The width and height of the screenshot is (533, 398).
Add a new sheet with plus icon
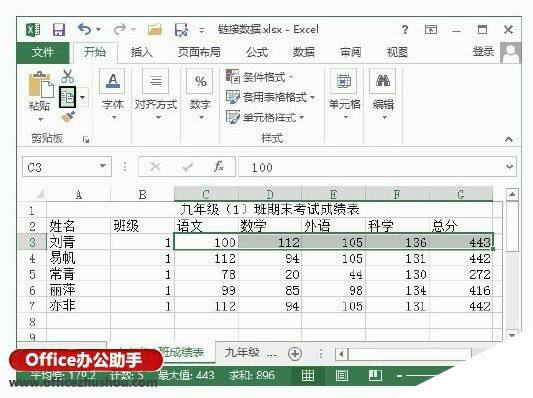pos(295,353)
